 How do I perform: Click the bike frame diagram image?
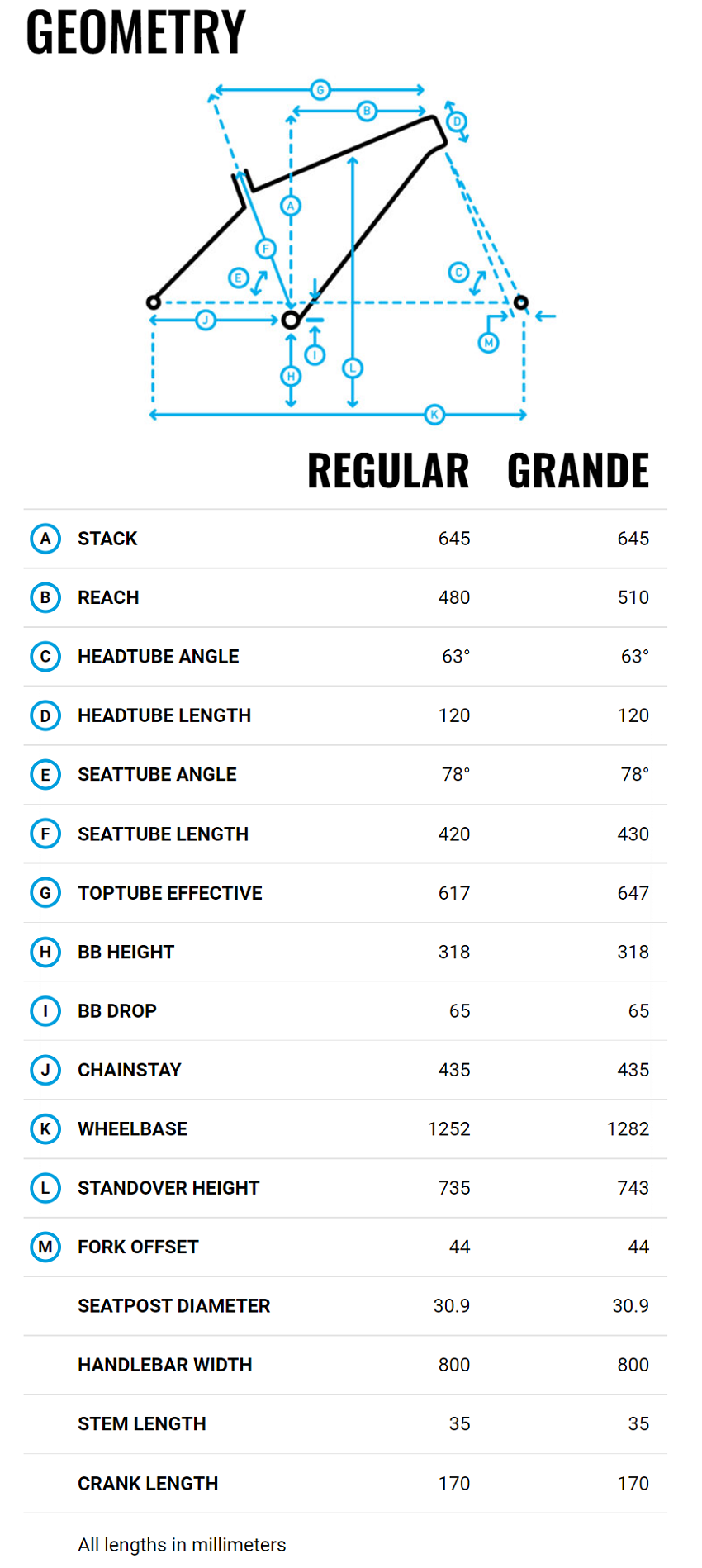pos(351,252)
